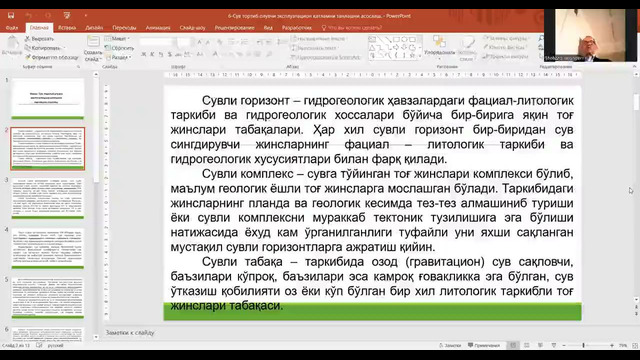The width and height of the screenshot is (640, 360).
Task: Open Выровнять текст align text dropdown
Action: pos(316,48)
